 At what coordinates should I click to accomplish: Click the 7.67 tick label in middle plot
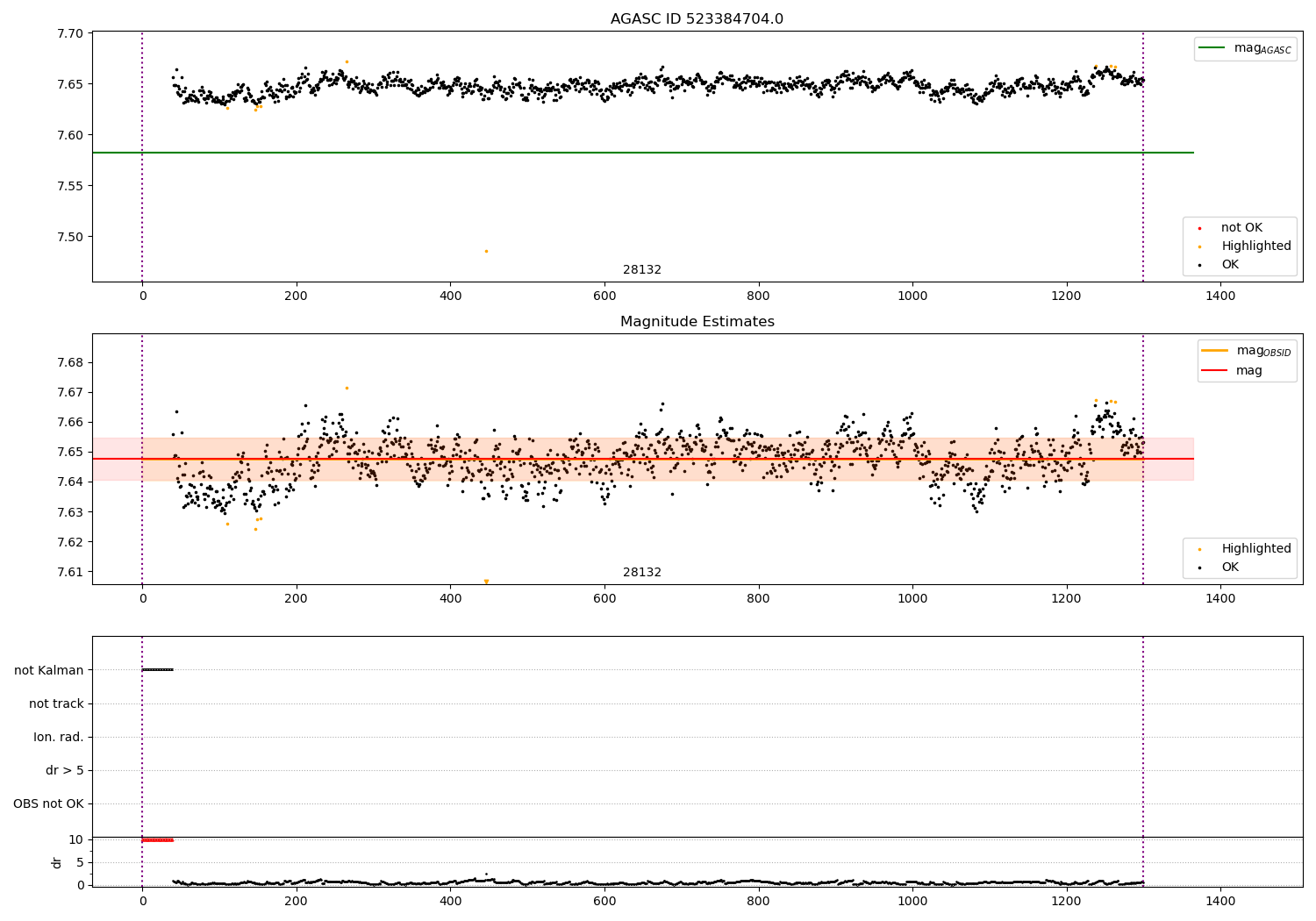point(70,392)
